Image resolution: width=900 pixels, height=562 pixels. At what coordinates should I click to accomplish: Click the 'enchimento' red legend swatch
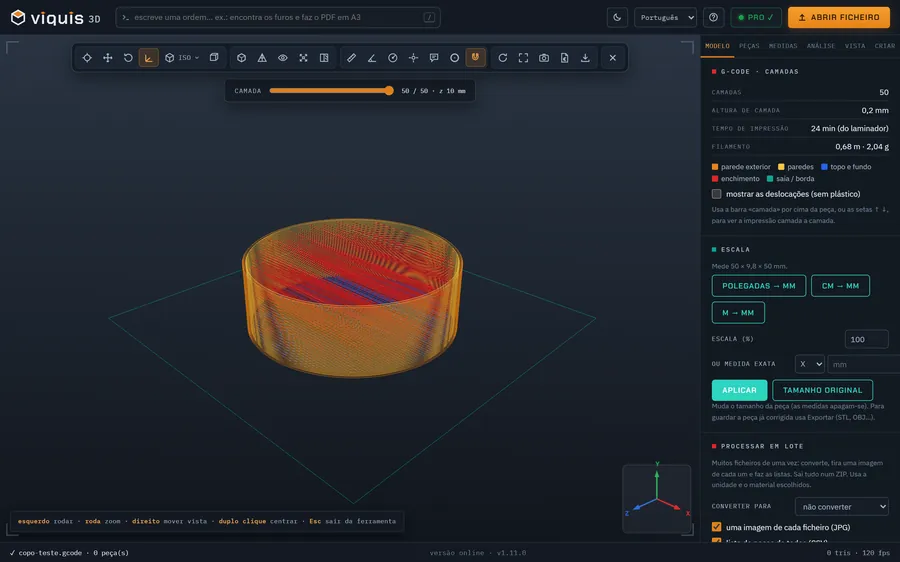(x=715, y=179)
